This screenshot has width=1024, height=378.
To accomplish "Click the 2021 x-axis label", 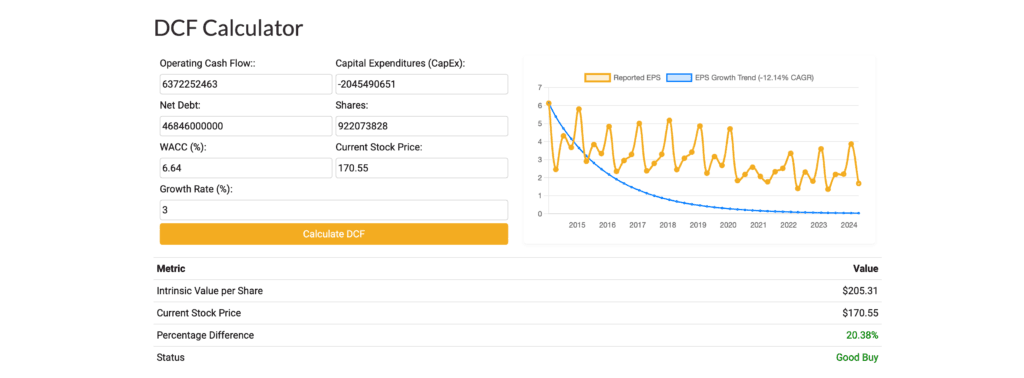I will tap(758, 225).
